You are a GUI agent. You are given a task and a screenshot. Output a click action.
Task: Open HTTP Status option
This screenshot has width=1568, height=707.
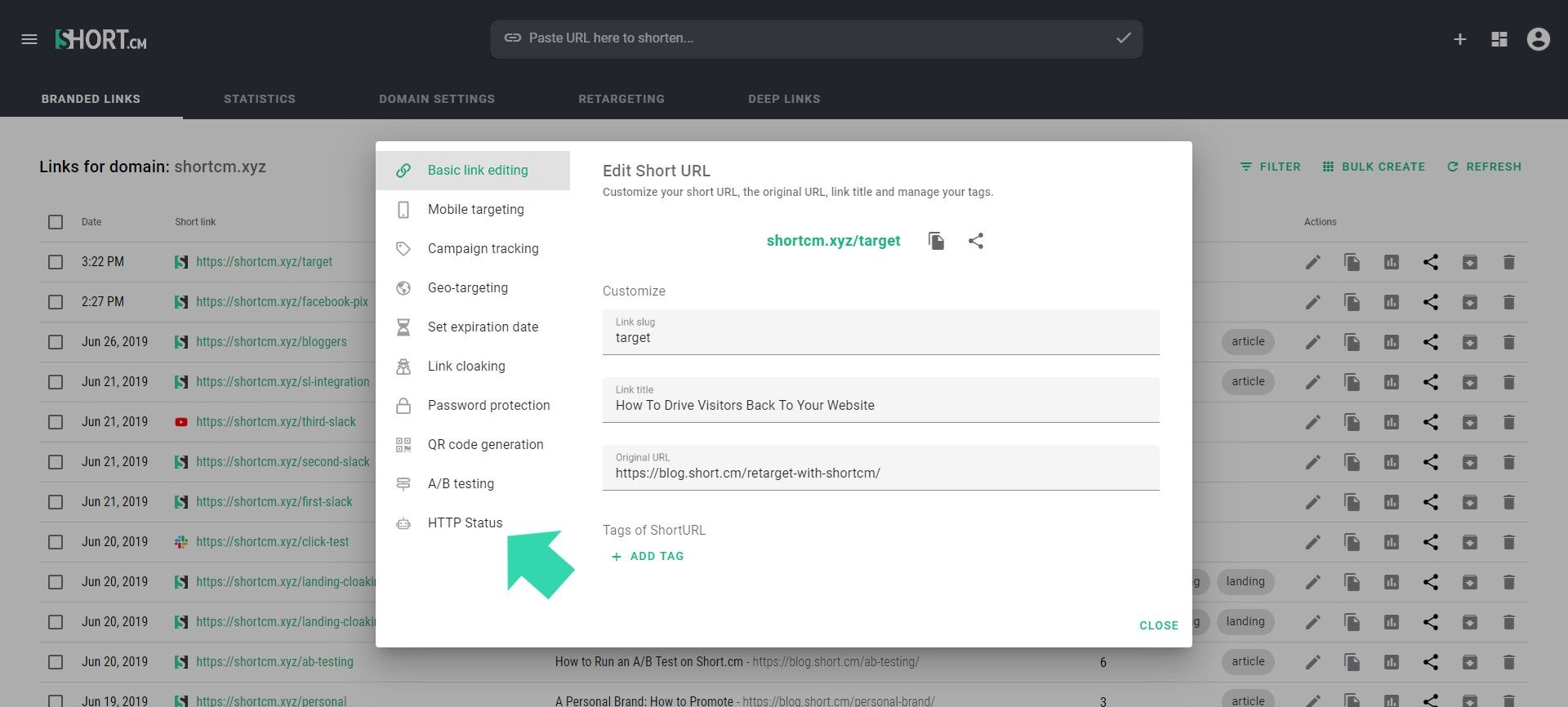[x=473, y=523]
